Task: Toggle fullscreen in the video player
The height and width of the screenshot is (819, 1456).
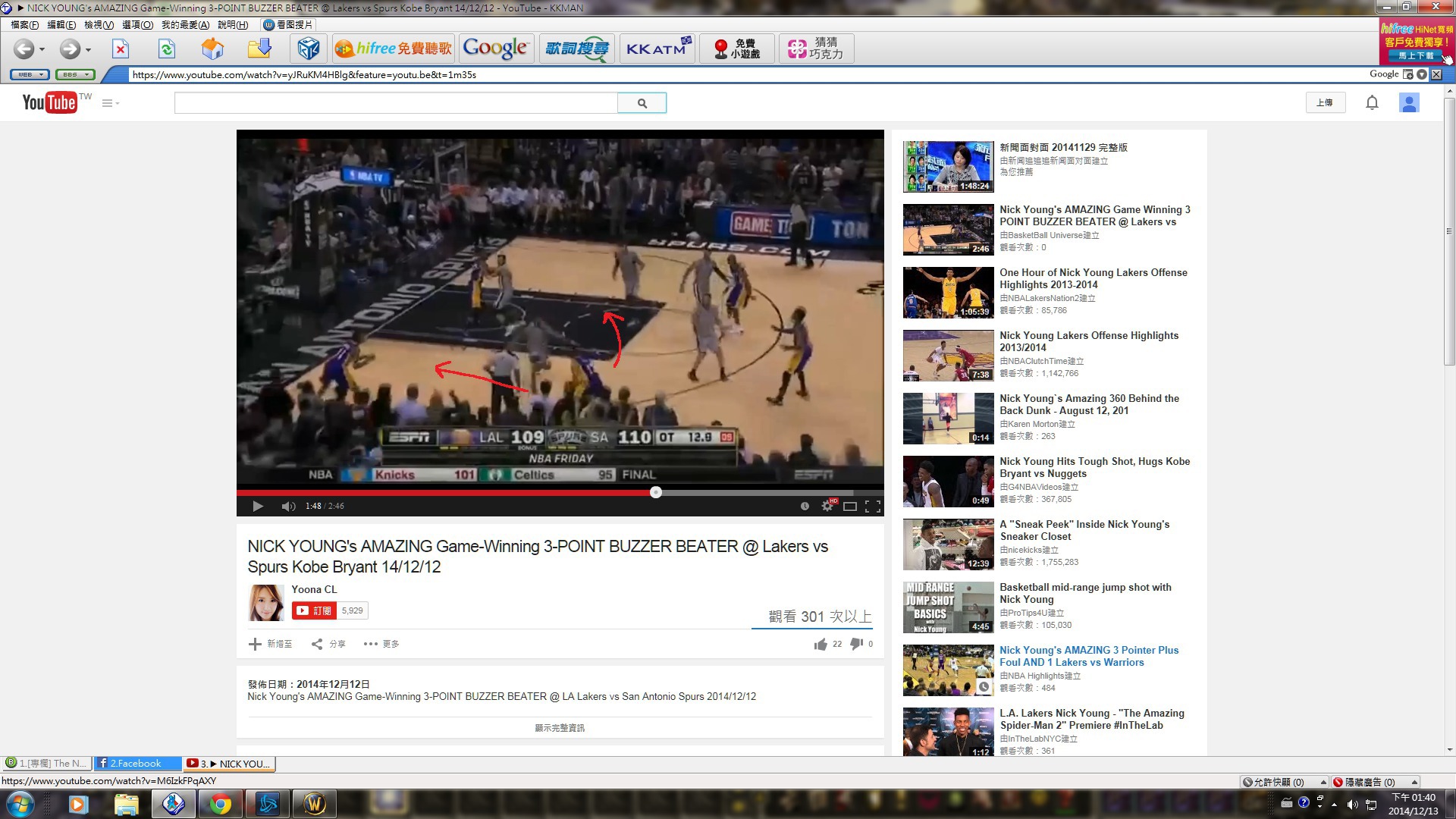Action: 873,507
